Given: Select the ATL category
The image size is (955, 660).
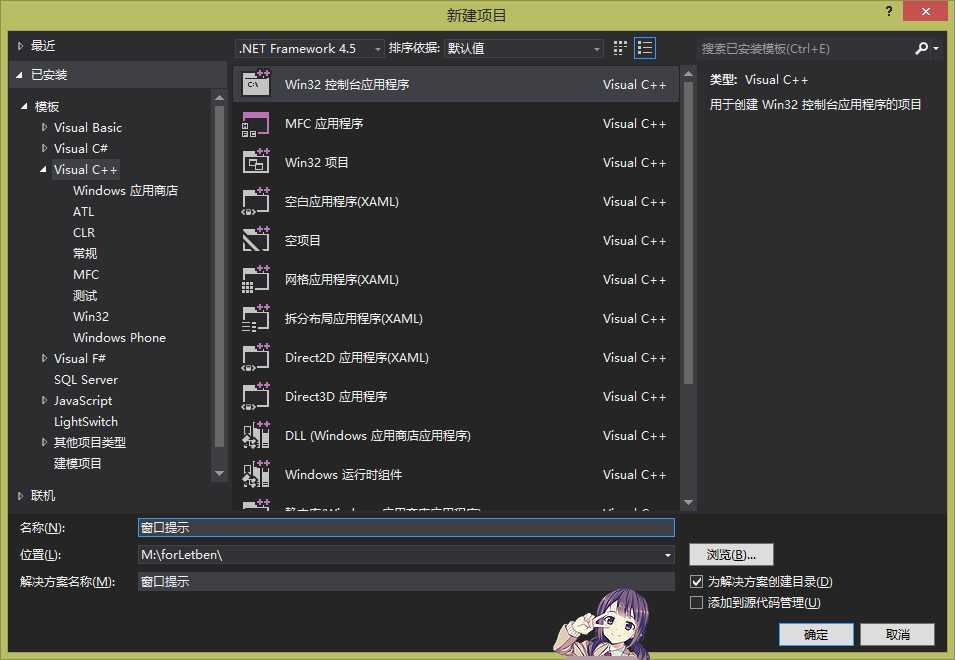Looking at the screenshot, I should pos(83,211).
